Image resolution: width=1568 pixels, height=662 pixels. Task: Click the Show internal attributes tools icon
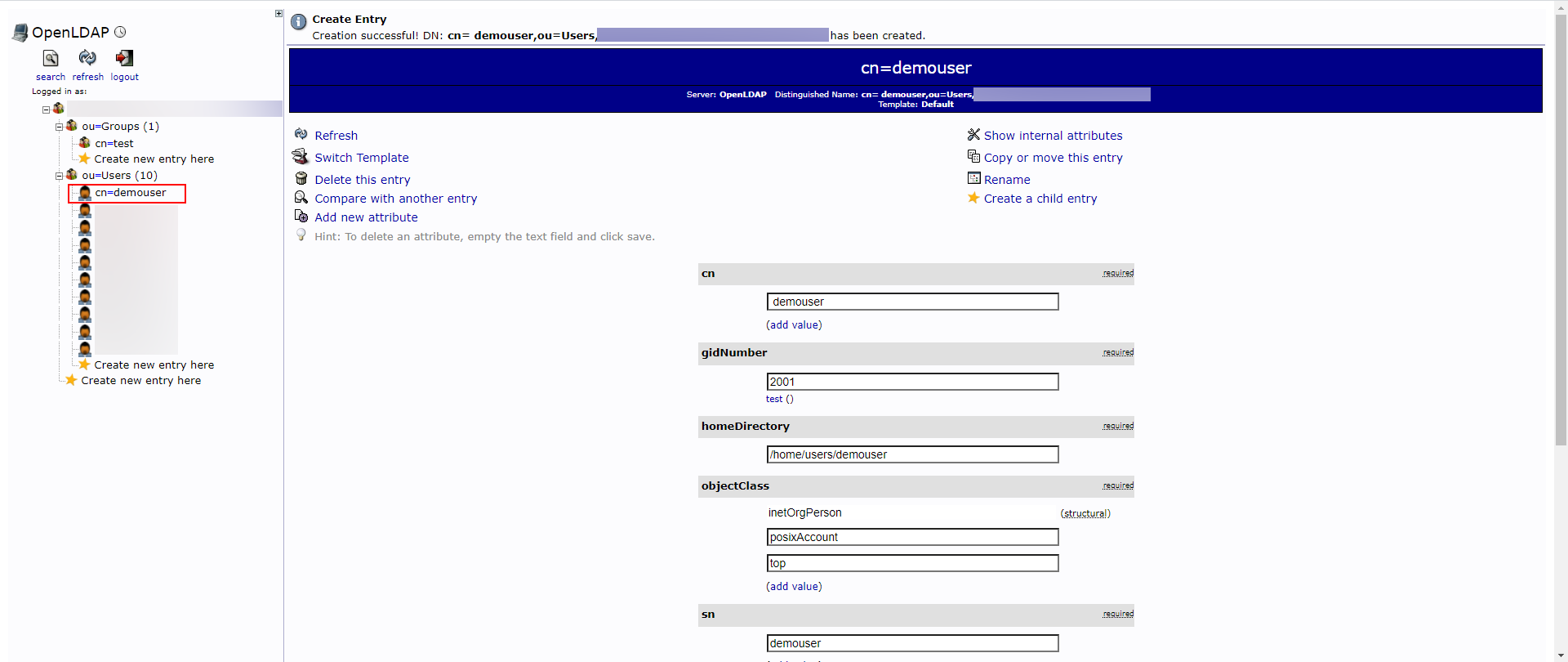click(973, 134)
